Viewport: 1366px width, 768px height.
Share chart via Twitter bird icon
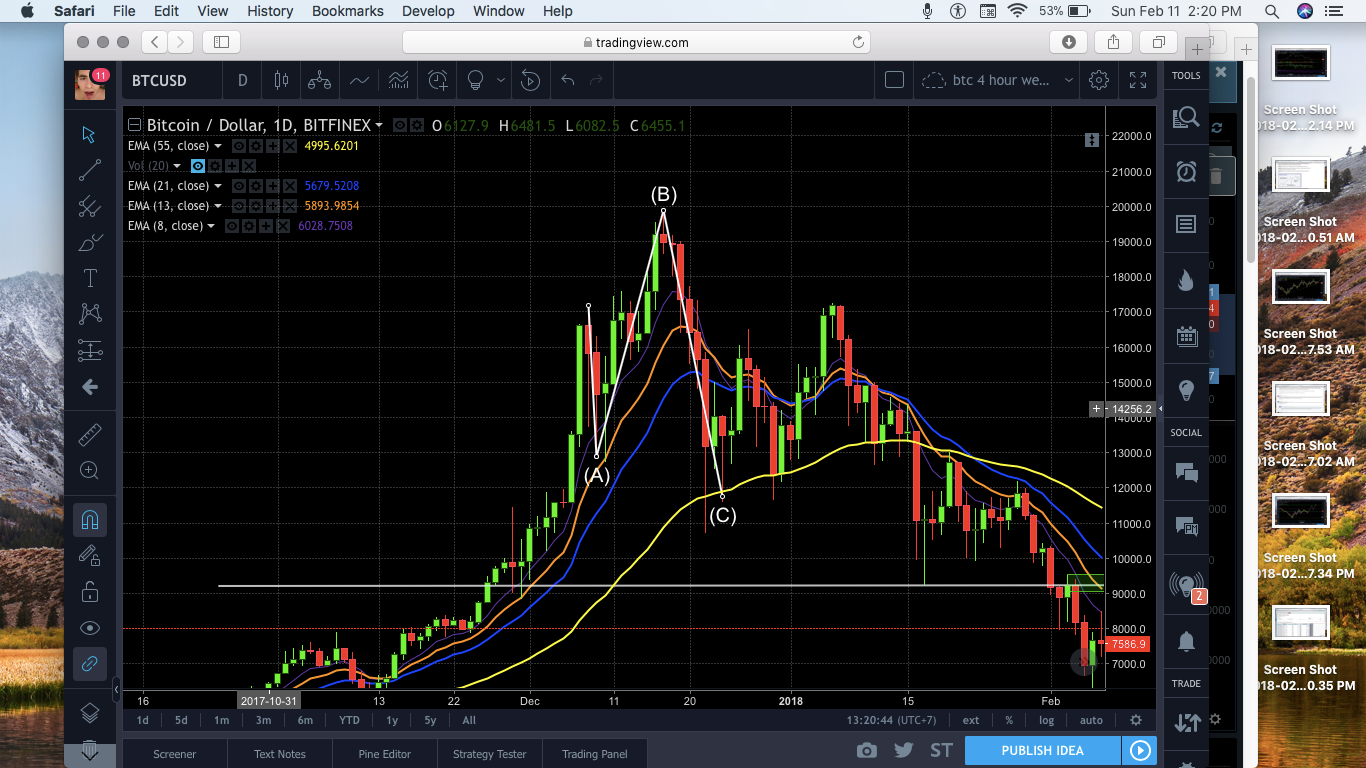coord(904,750)
